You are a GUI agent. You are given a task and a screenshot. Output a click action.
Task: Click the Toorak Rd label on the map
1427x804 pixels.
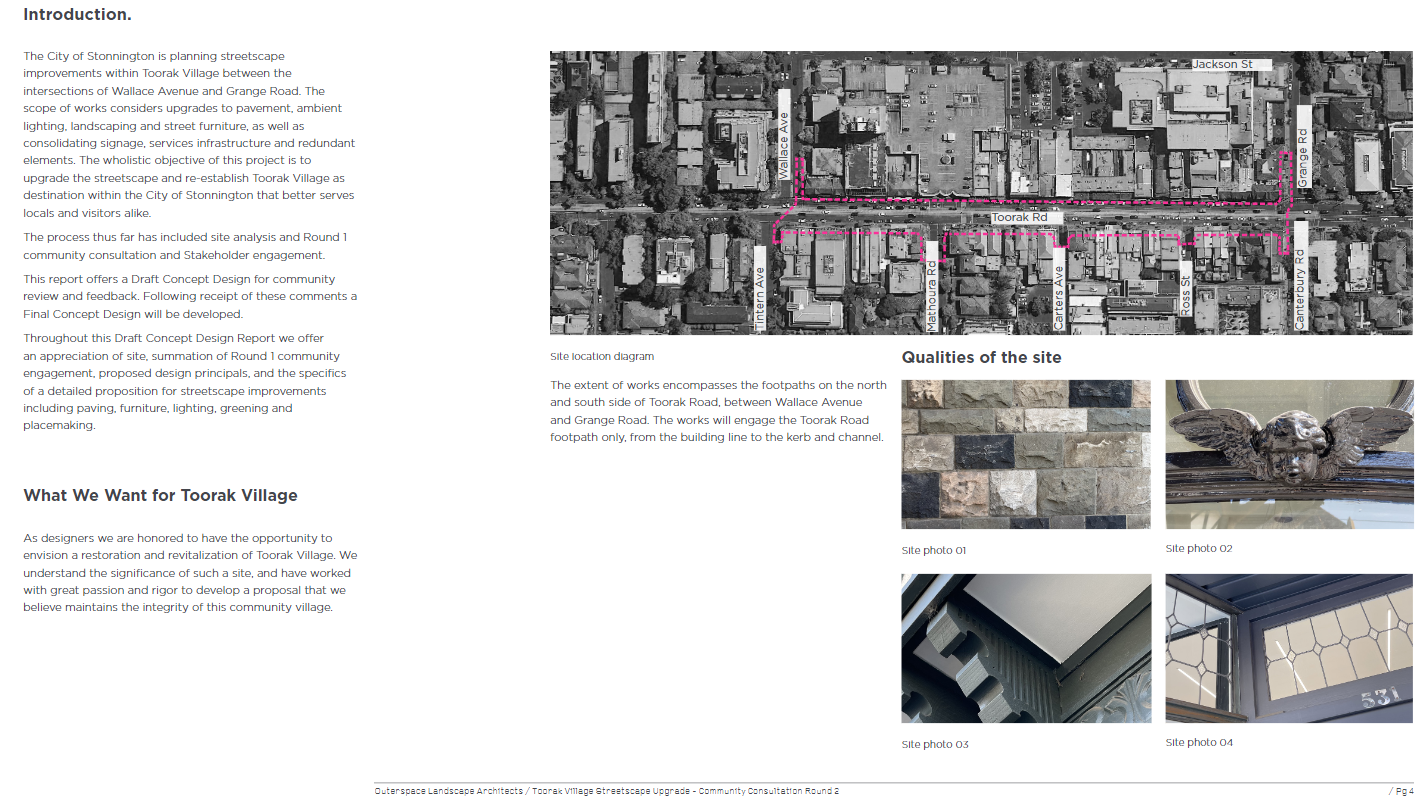[x=1022, y=217]
